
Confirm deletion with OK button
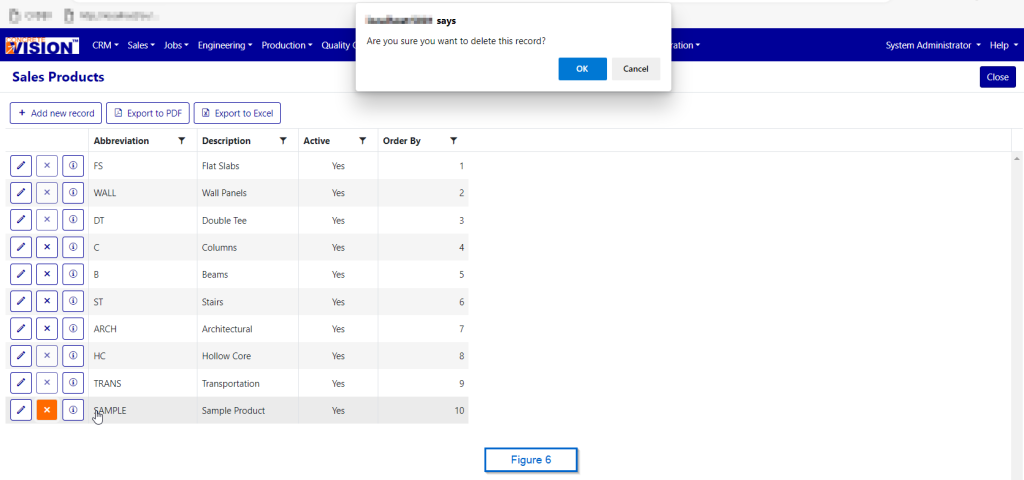pos(583,69)
